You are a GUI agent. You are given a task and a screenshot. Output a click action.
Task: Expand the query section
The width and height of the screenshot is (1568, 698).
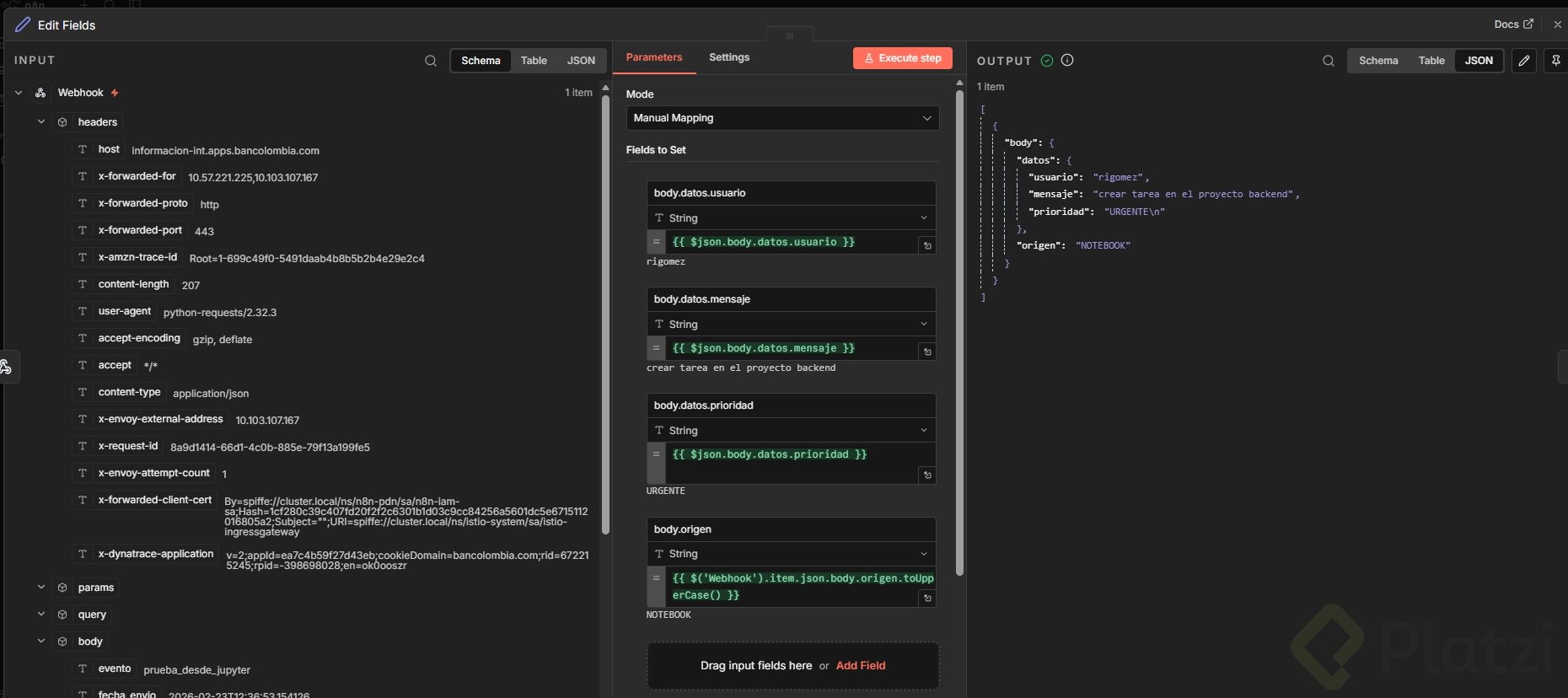(41, 615)
